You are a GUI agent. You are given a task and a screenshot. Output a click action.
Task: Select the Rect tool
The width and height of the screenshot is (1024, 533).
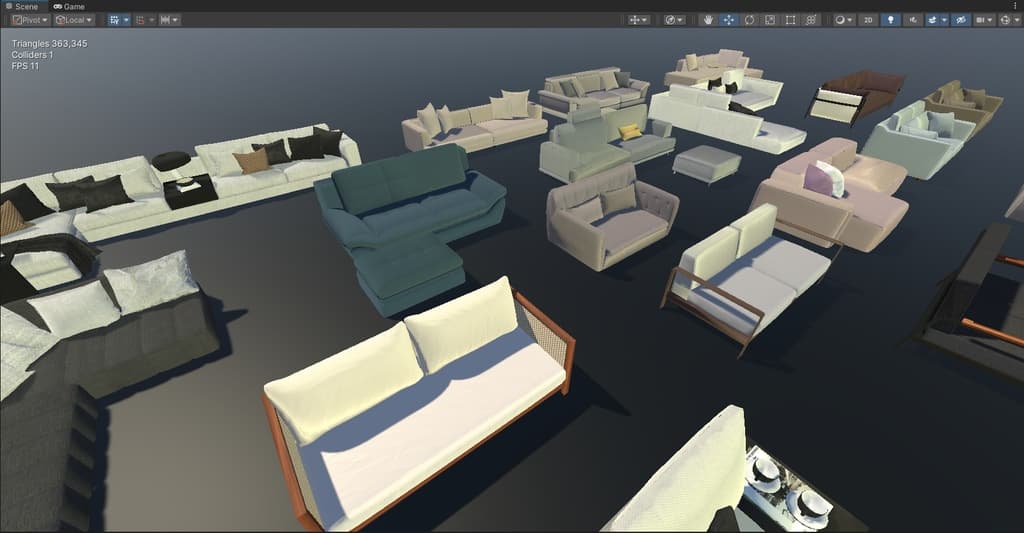point(790,20)
